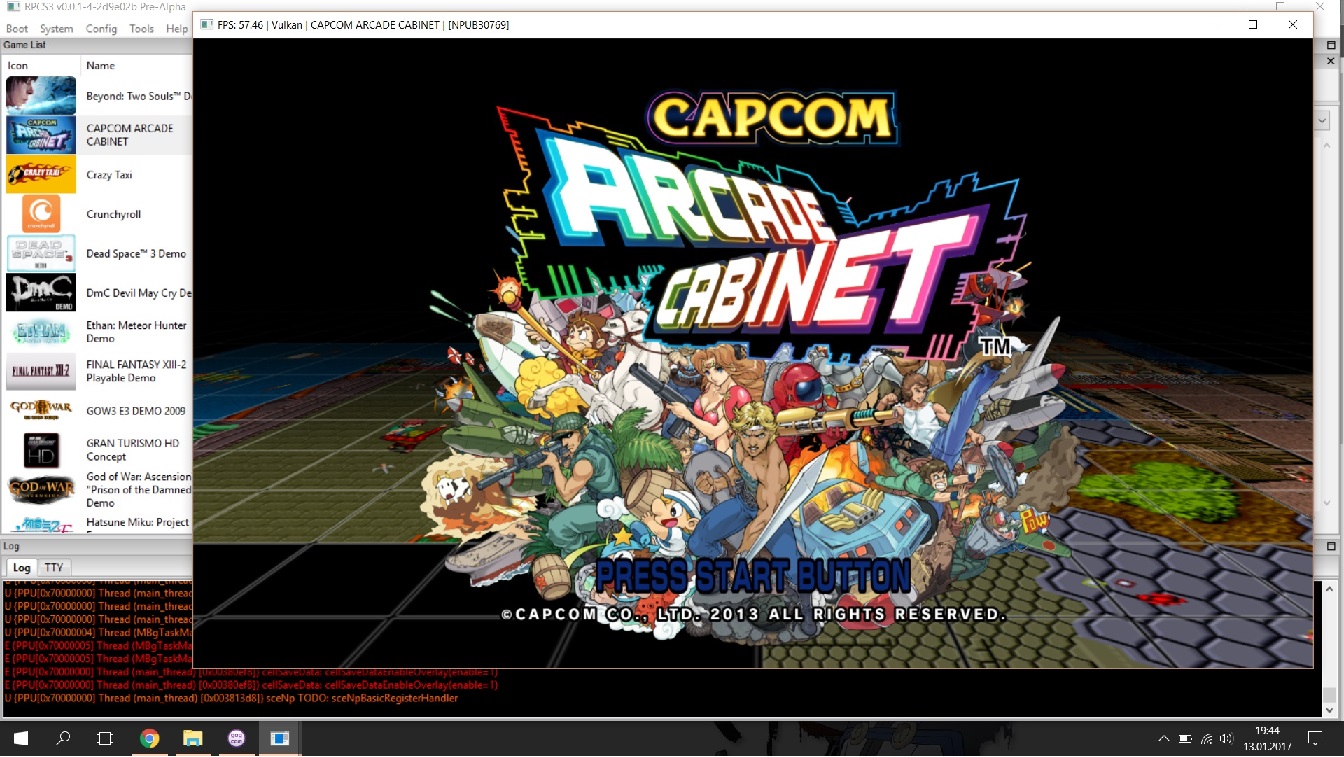Screen dimensions: 1344x757
Task: Switch to the TTY tab
Action: [53, 567]
